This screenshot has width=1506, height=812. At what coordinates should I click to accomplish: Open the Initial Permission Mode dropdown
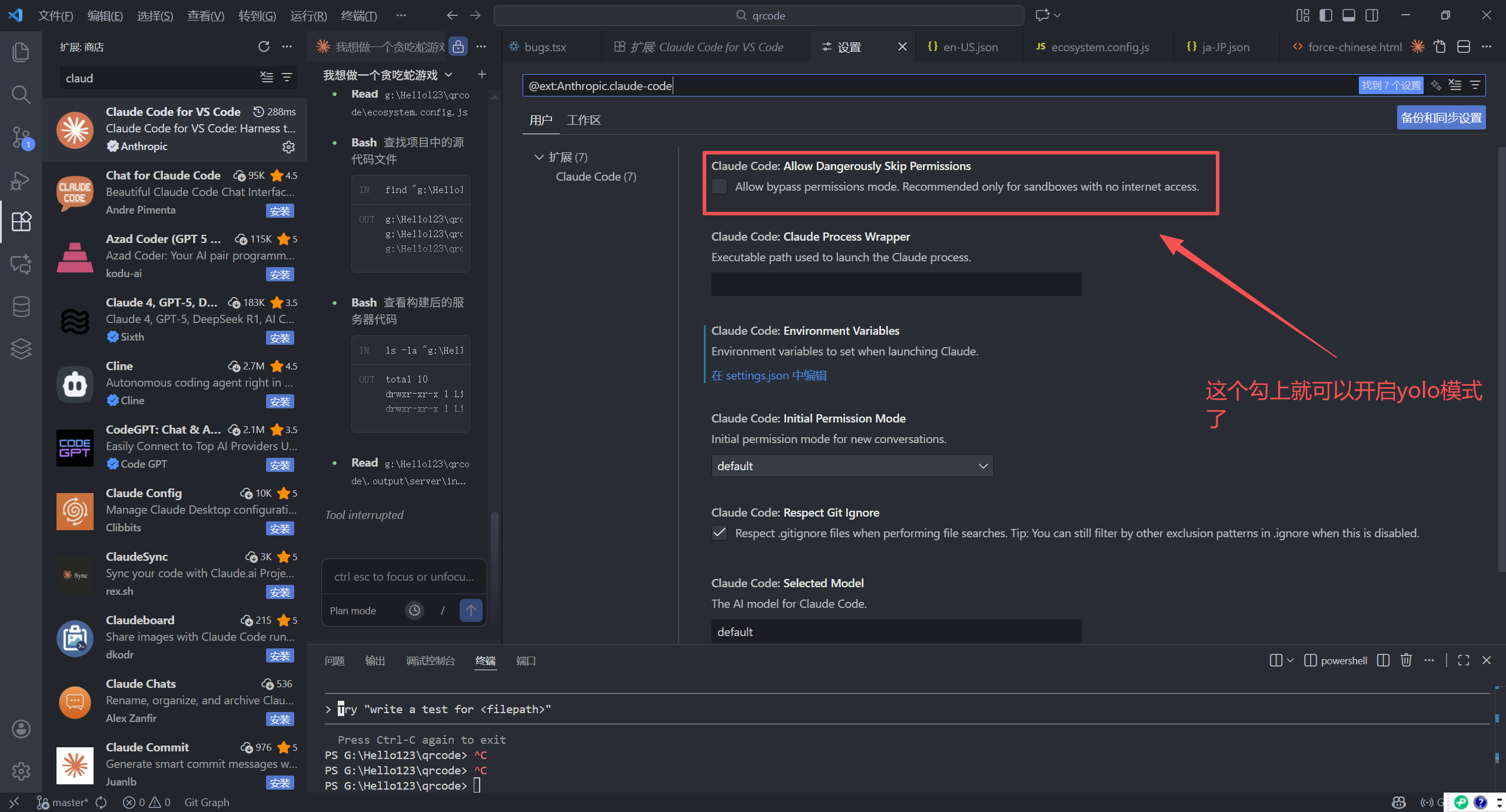click(x=852, y=465)
